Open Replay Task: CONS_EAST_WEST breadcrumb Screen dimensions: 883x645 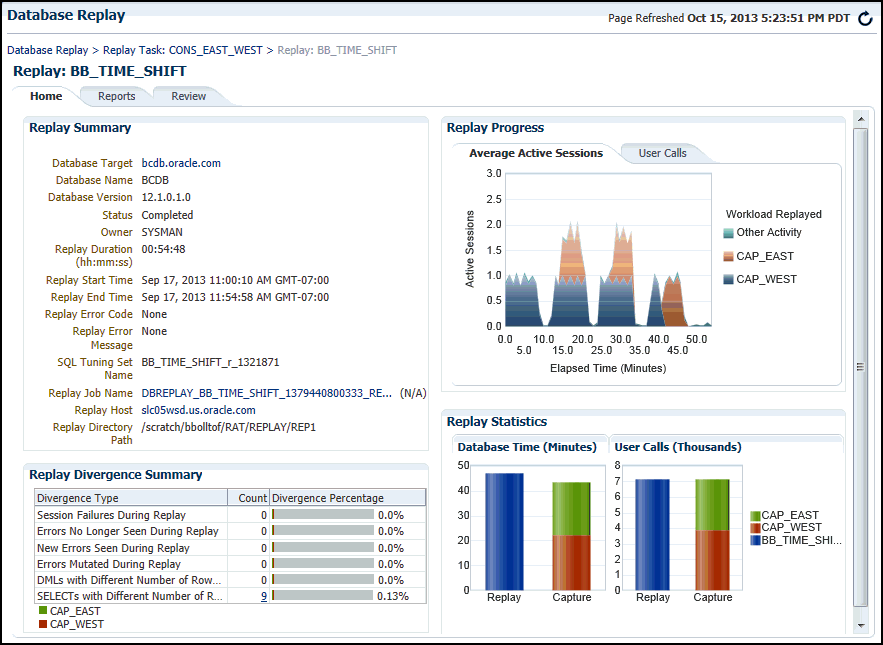(x=183, y=50)
